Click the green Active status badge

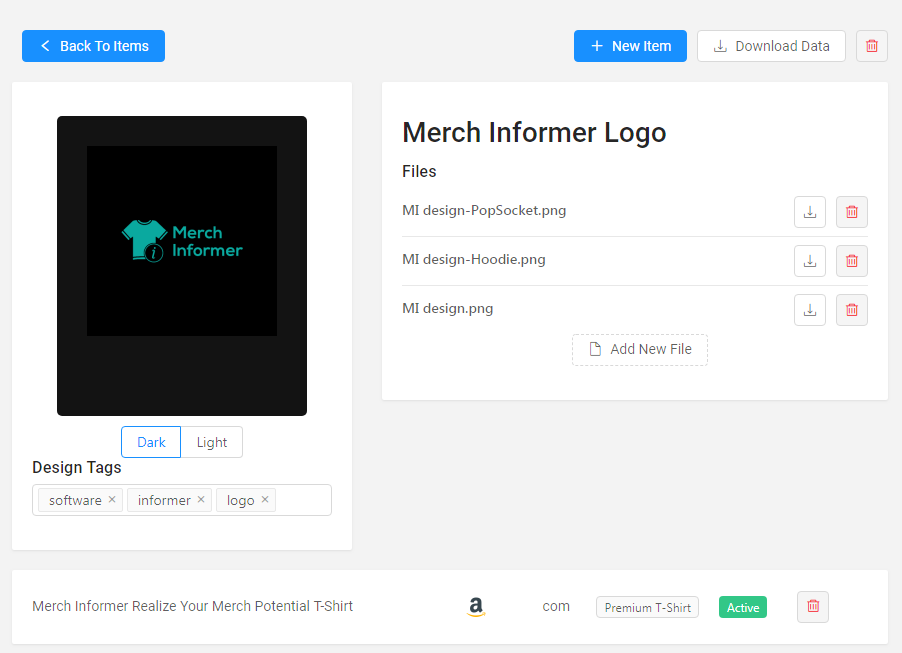743,607
